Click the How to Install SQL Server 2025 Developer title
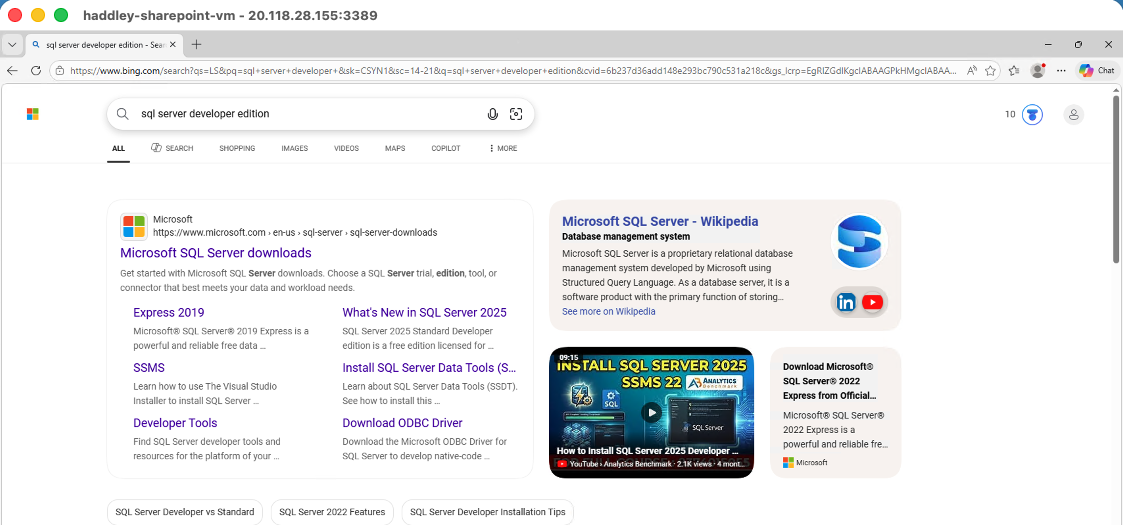Screen dimensions: 1123x525 [x=647, y=451]
